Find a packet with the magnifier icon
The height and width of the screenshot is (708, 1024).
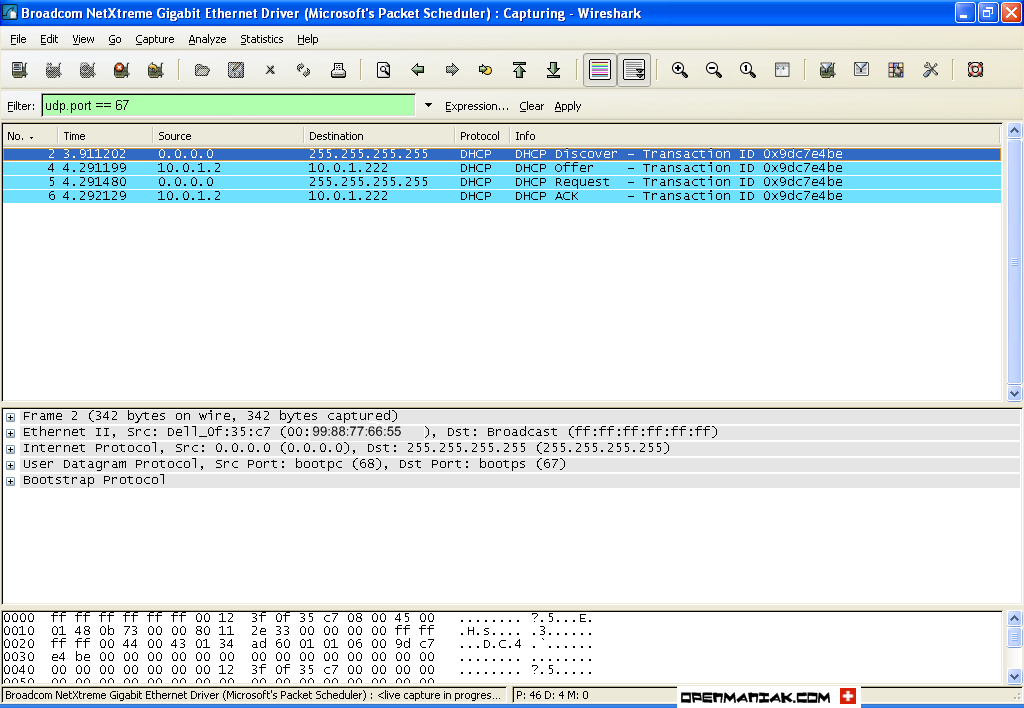click(383, 70)
